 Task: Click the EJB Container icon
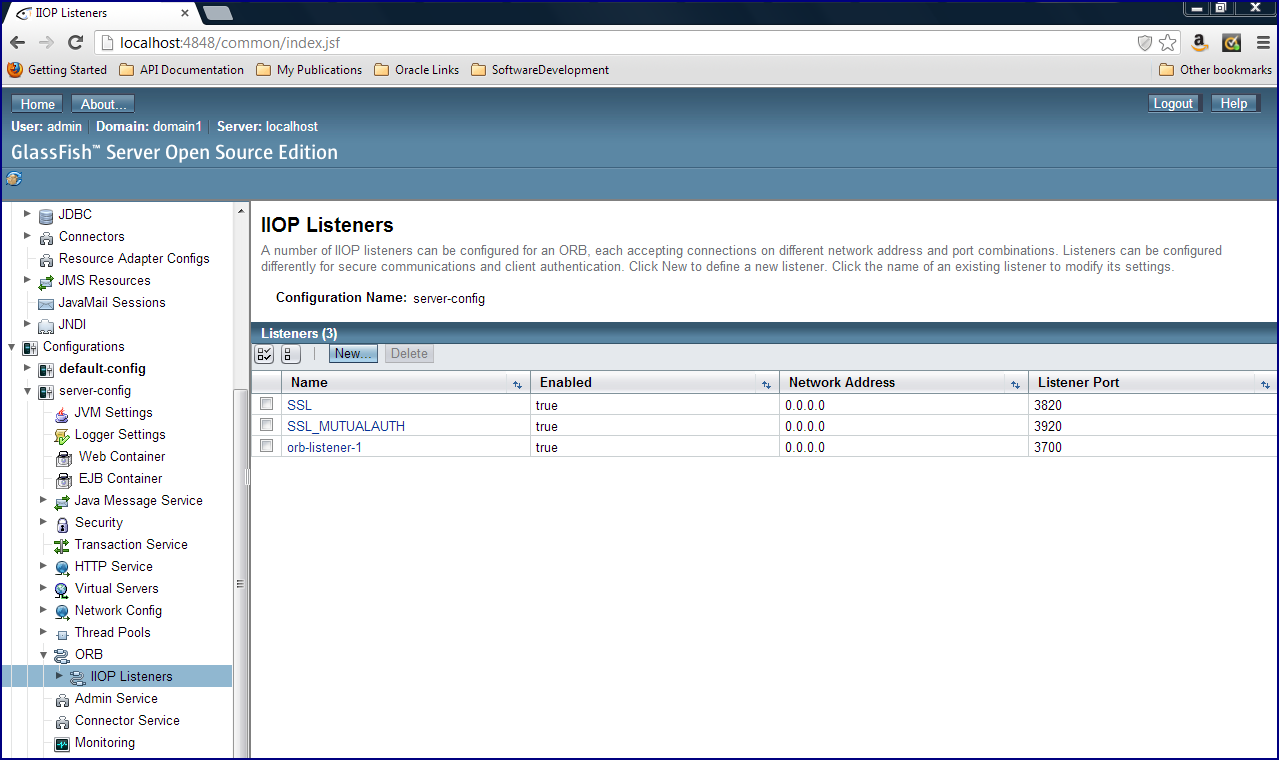pyautogui.click(x=62, y=479)
